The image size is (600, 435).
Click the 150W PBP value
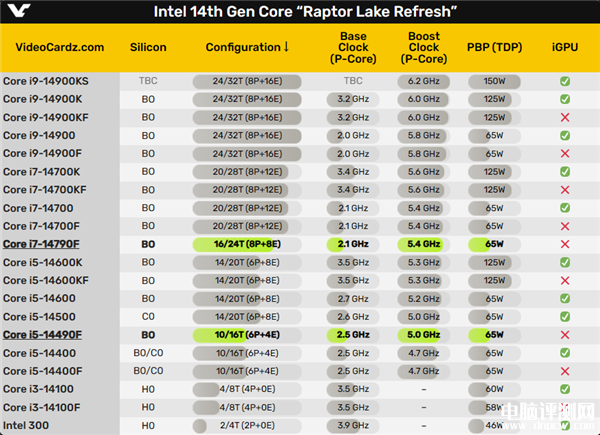[x=494, y=81]
